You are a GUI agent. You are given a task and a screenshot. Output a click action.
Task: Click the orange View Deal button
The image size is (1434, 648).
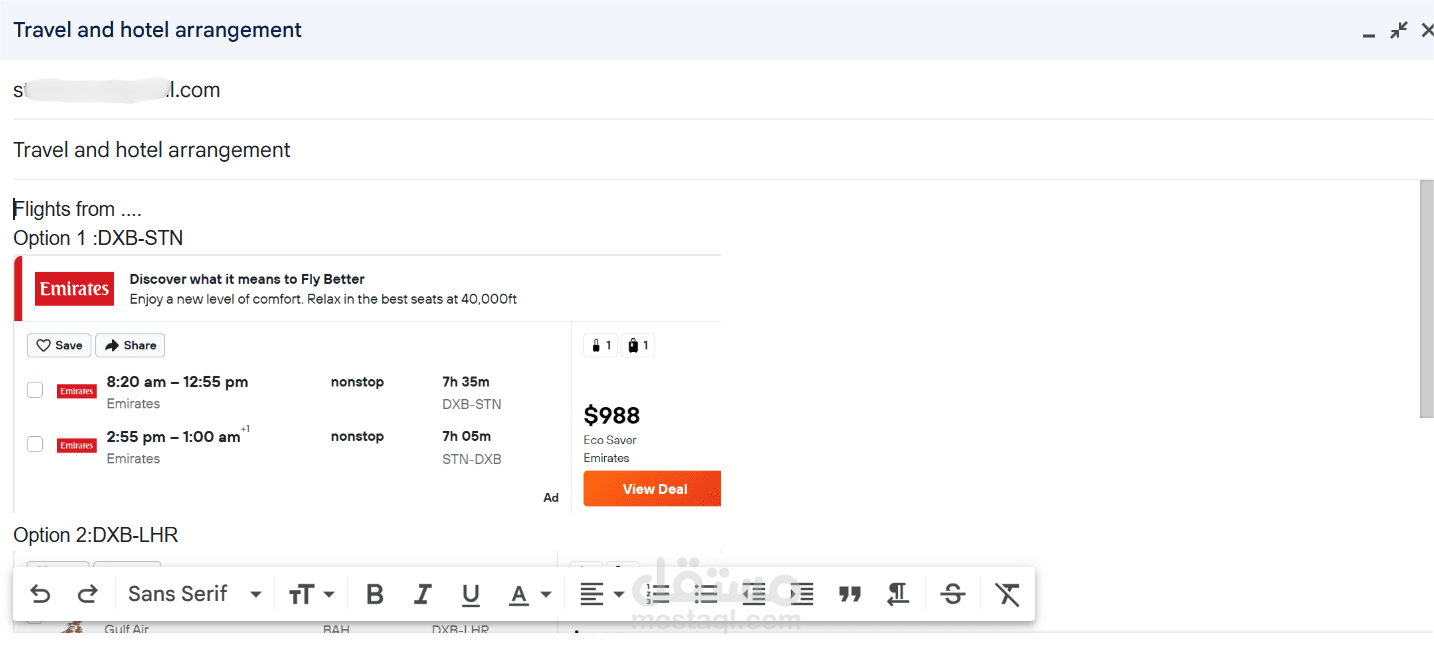[652, 489]
